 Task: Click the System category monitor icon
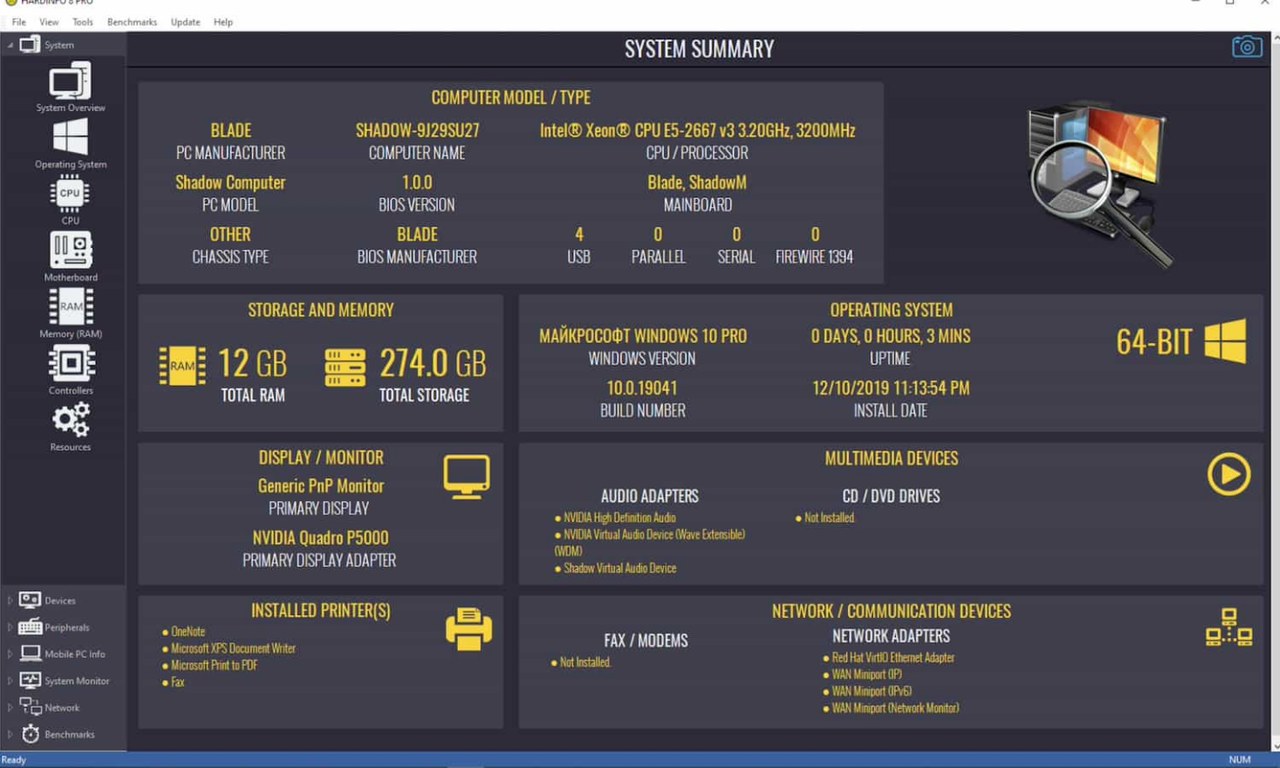(30, 44)
